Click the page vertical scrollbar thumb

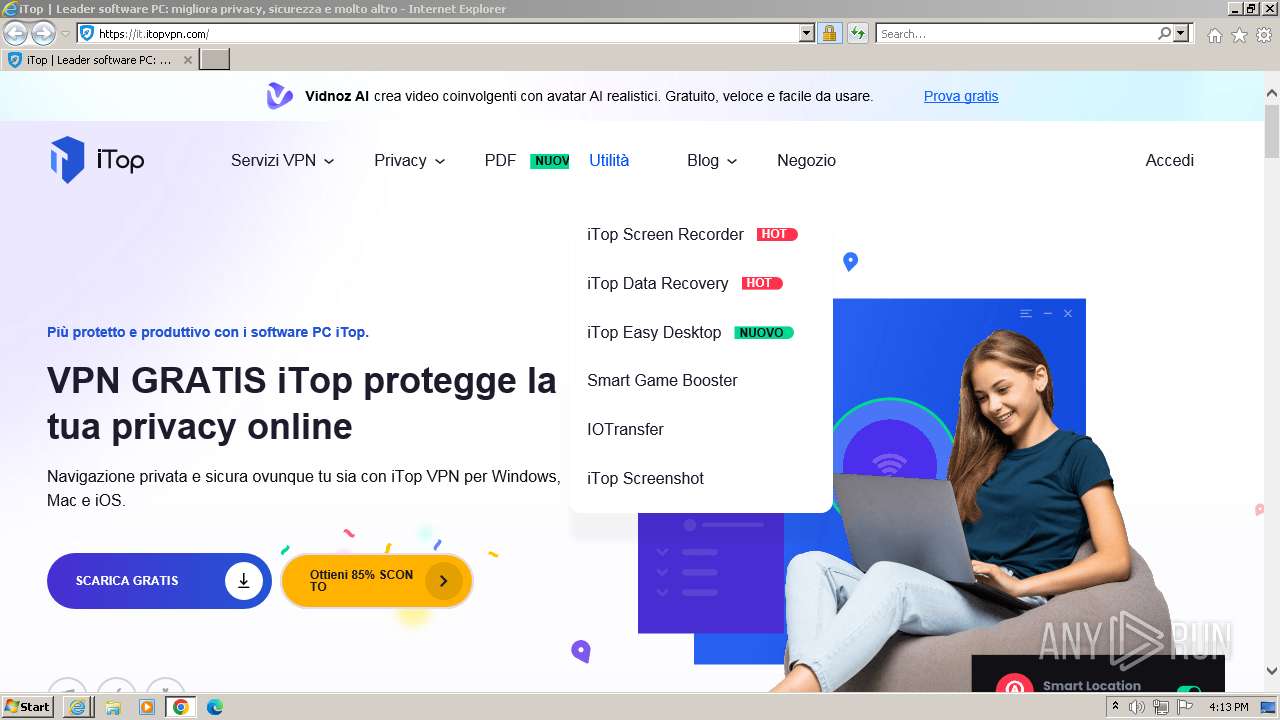tap(1272, 130)
